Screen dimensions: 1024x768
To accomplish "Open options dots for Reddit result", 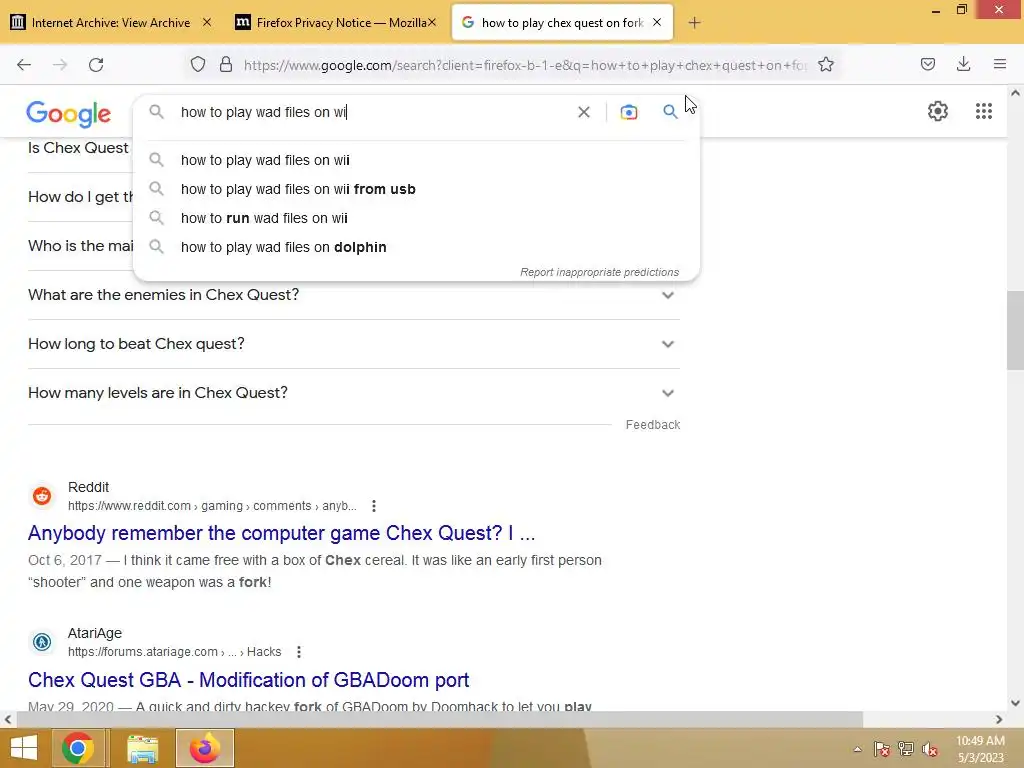I will [x=374, y=506].
